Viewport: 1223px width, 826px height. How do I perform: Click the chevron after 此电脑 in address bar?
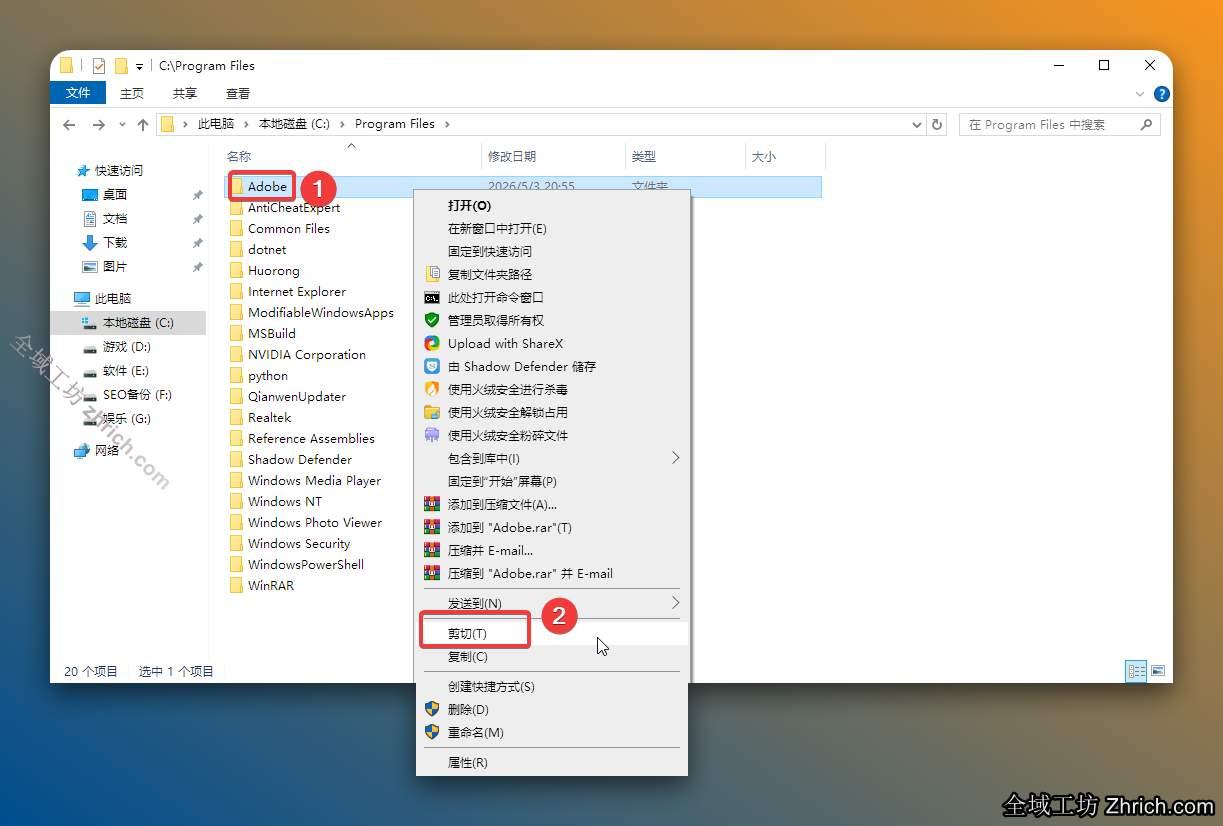(x=246, y=125)
